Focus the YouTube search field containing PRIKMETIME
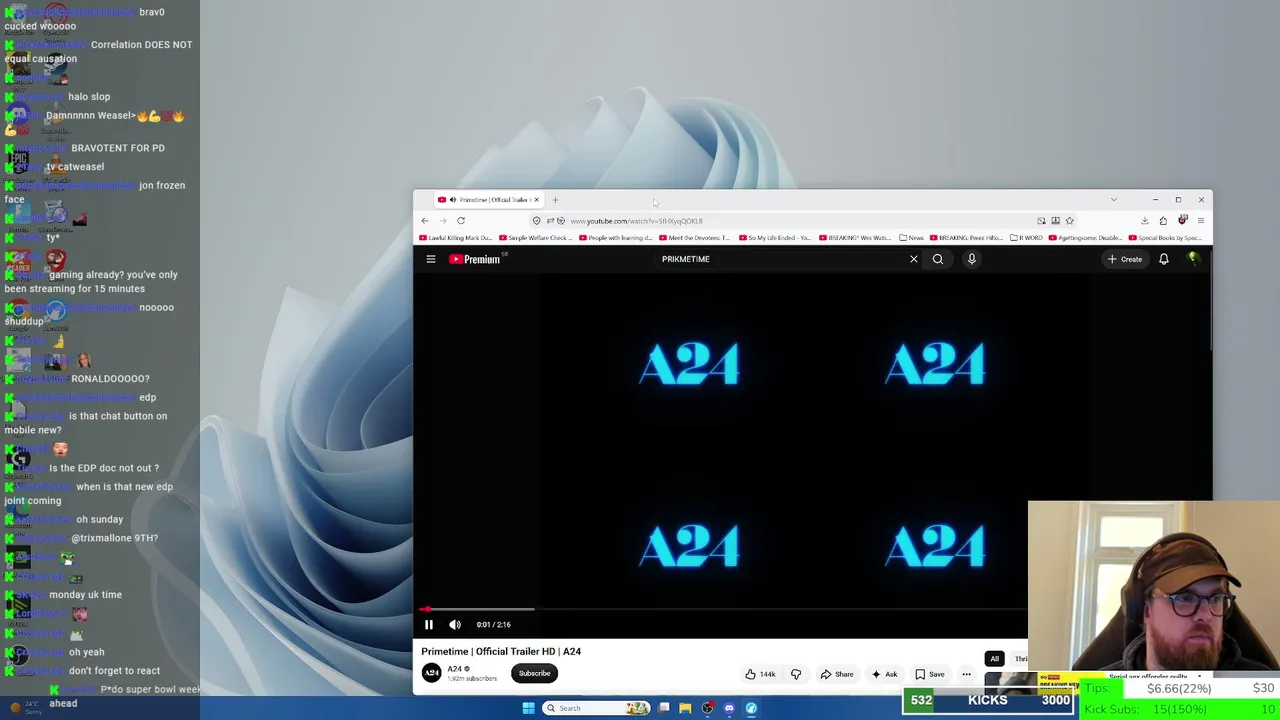 [x=780, y=259]
